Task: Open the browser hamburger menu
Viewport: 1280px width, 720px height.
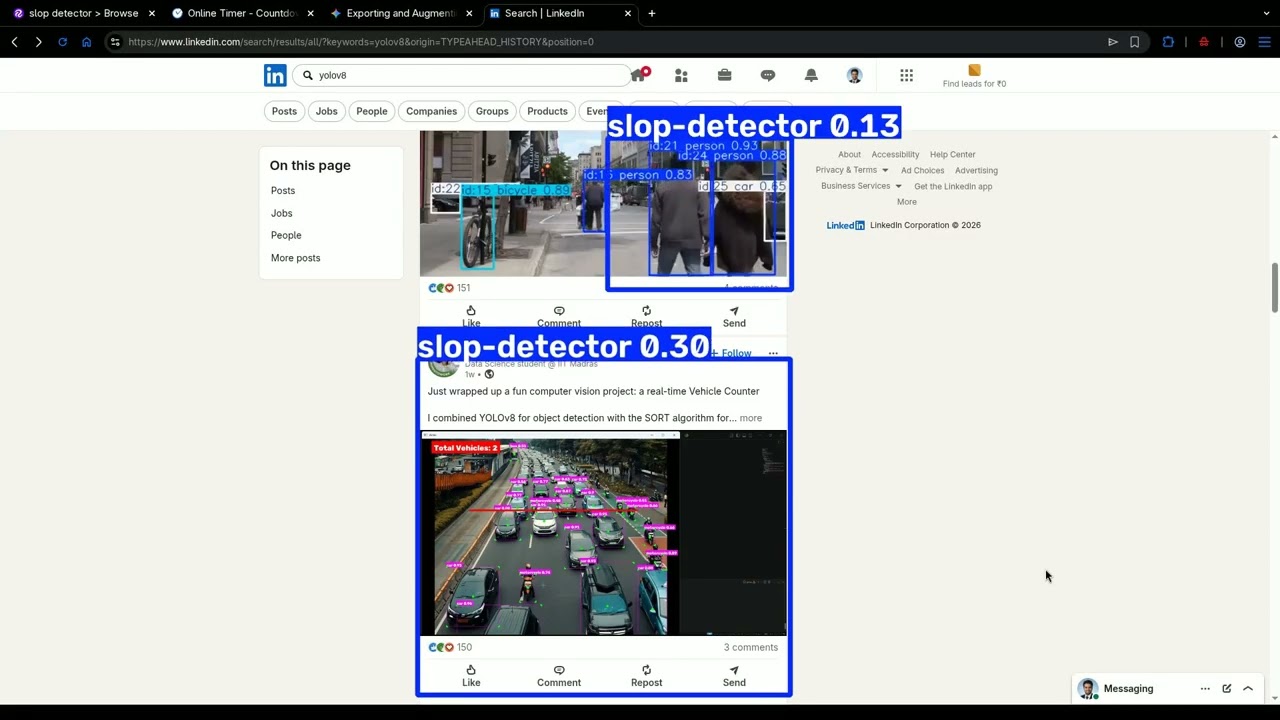Action: point(1264,42)
